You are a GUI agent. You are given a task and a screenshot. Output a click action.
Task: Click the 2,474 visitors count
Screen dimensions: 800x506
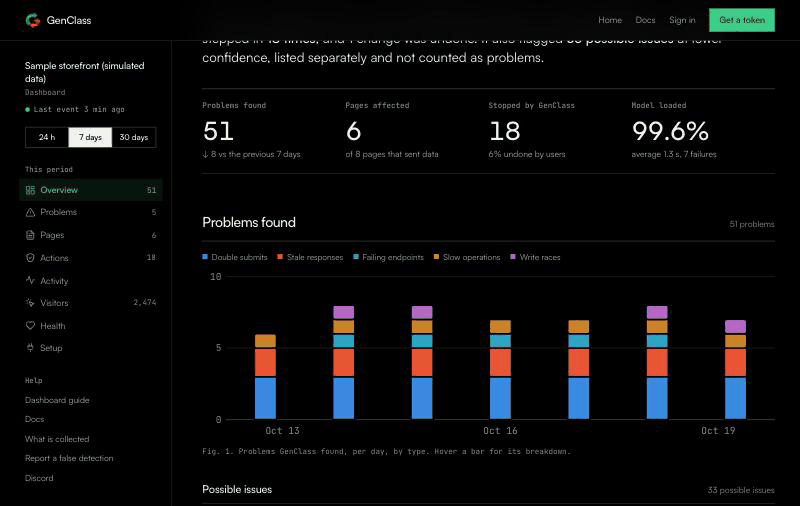[145, 302]
